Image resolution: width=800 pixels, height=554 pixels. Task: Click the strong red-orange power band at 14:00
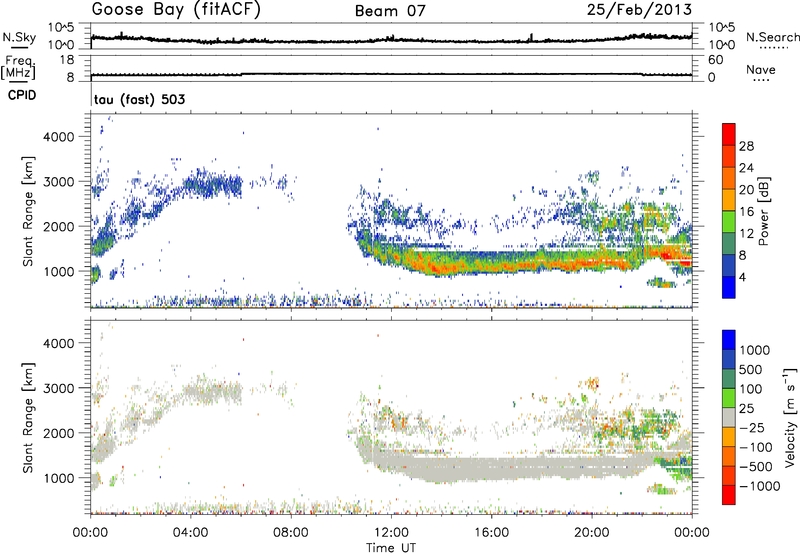pyautogui.click(x=441, y=267)
